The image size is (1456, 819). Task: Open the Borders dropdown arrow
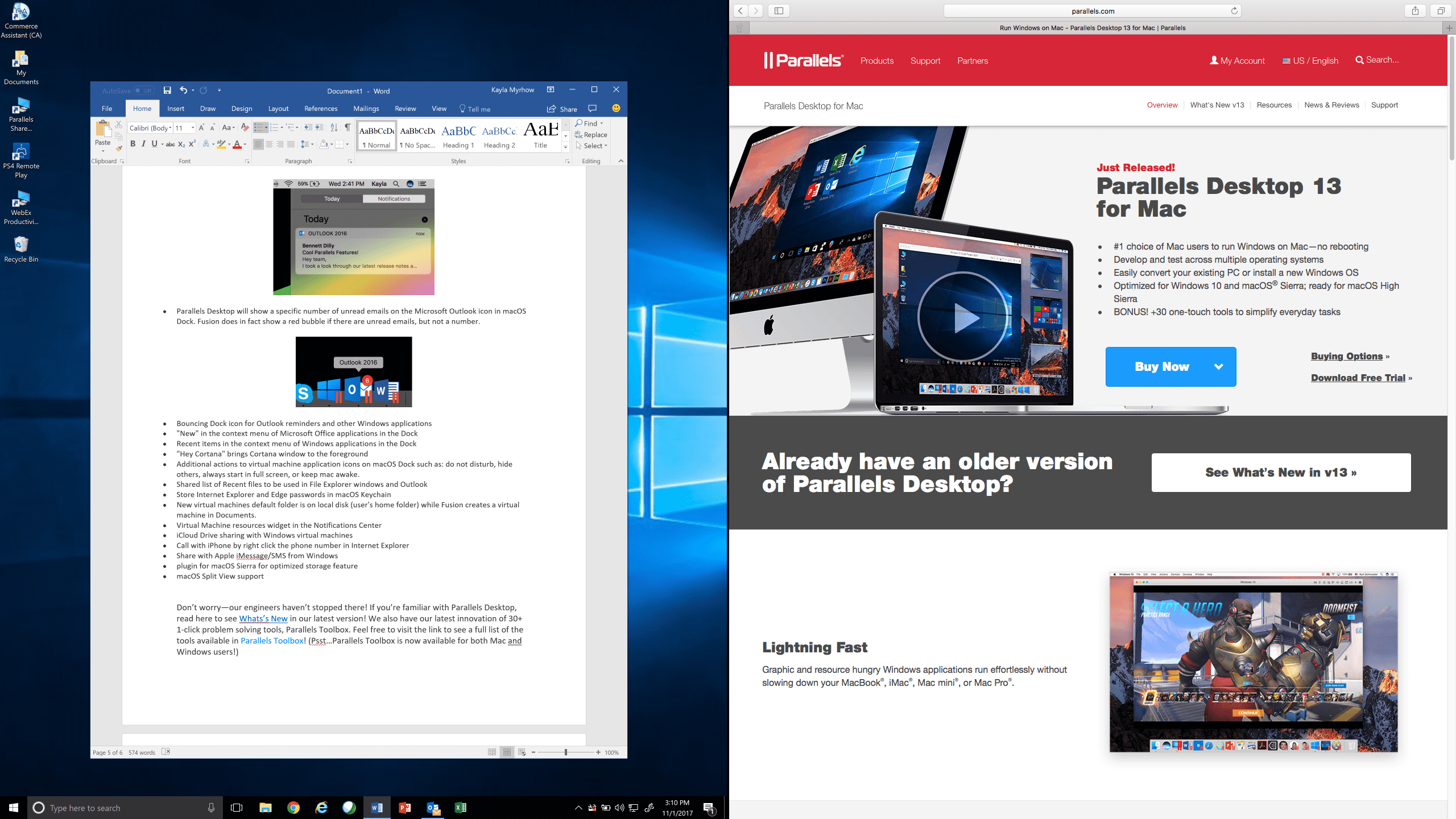pyautogui.click(x=347, y=144)
